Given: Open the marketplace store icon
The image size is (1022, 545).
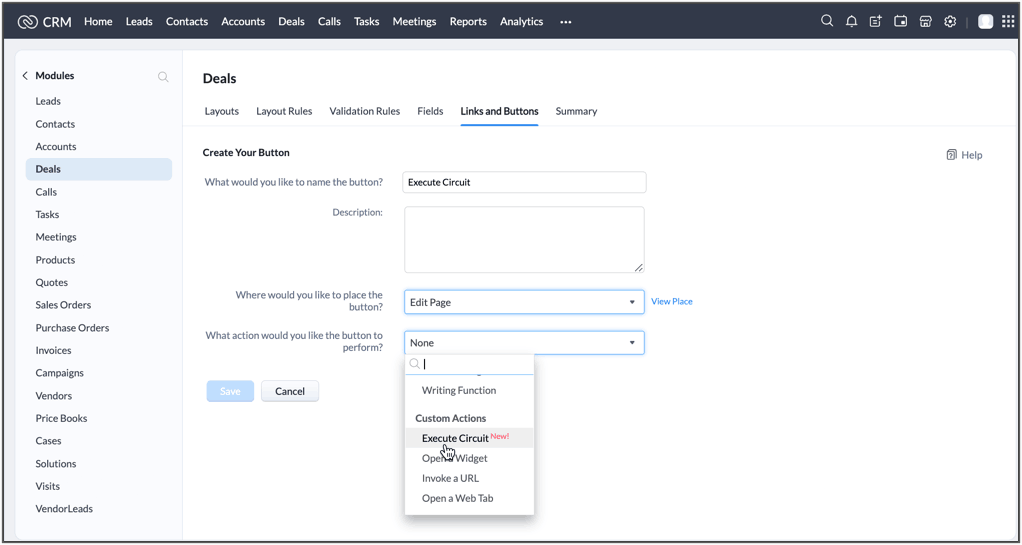Looking at the screenshot, I should tap(925, 22).
